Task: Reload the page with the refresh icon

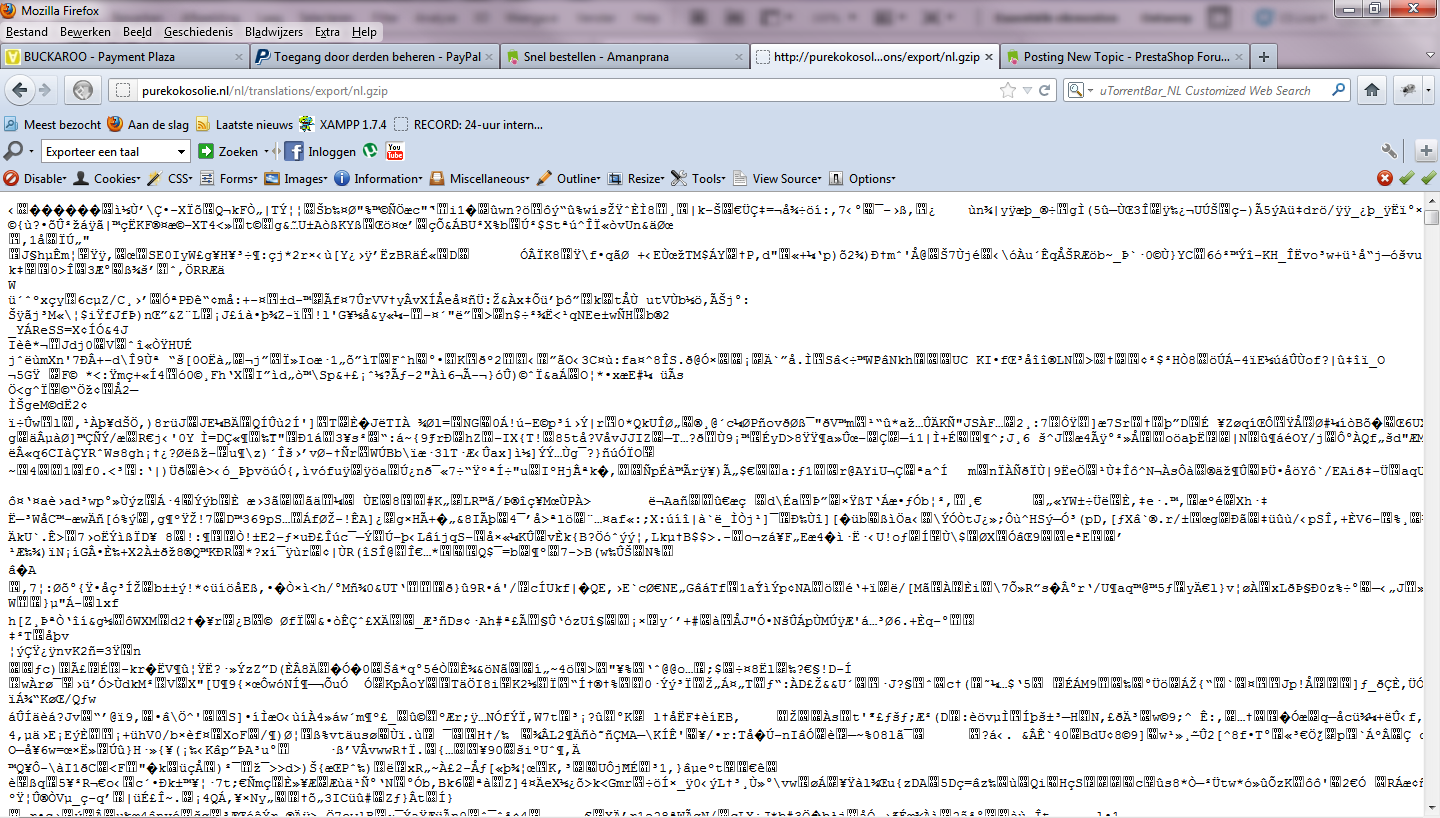Action: (x=1043, y=90)
